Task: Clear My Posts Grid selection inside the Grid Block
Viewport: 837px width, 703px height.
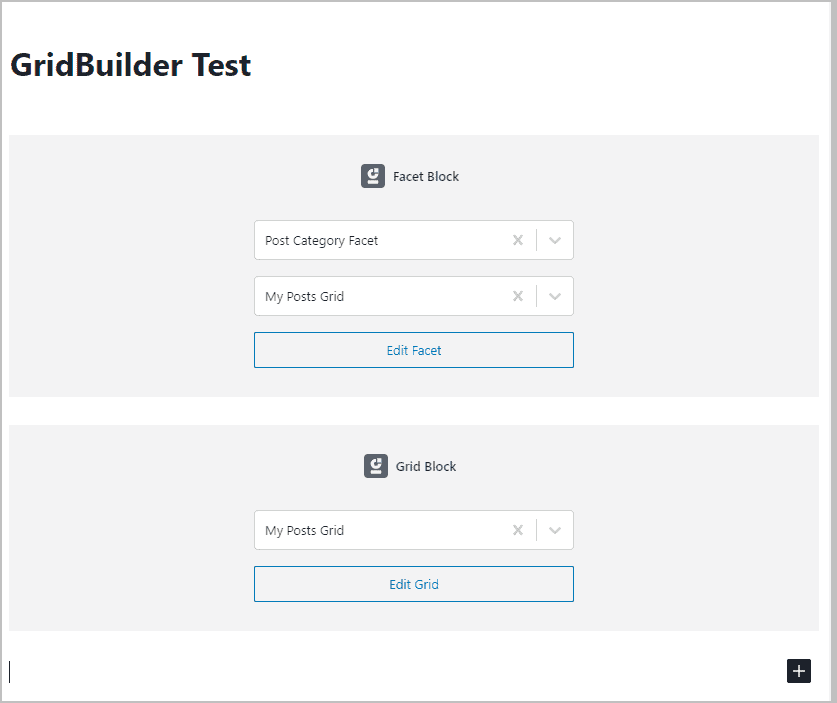Action: point(518,530)
